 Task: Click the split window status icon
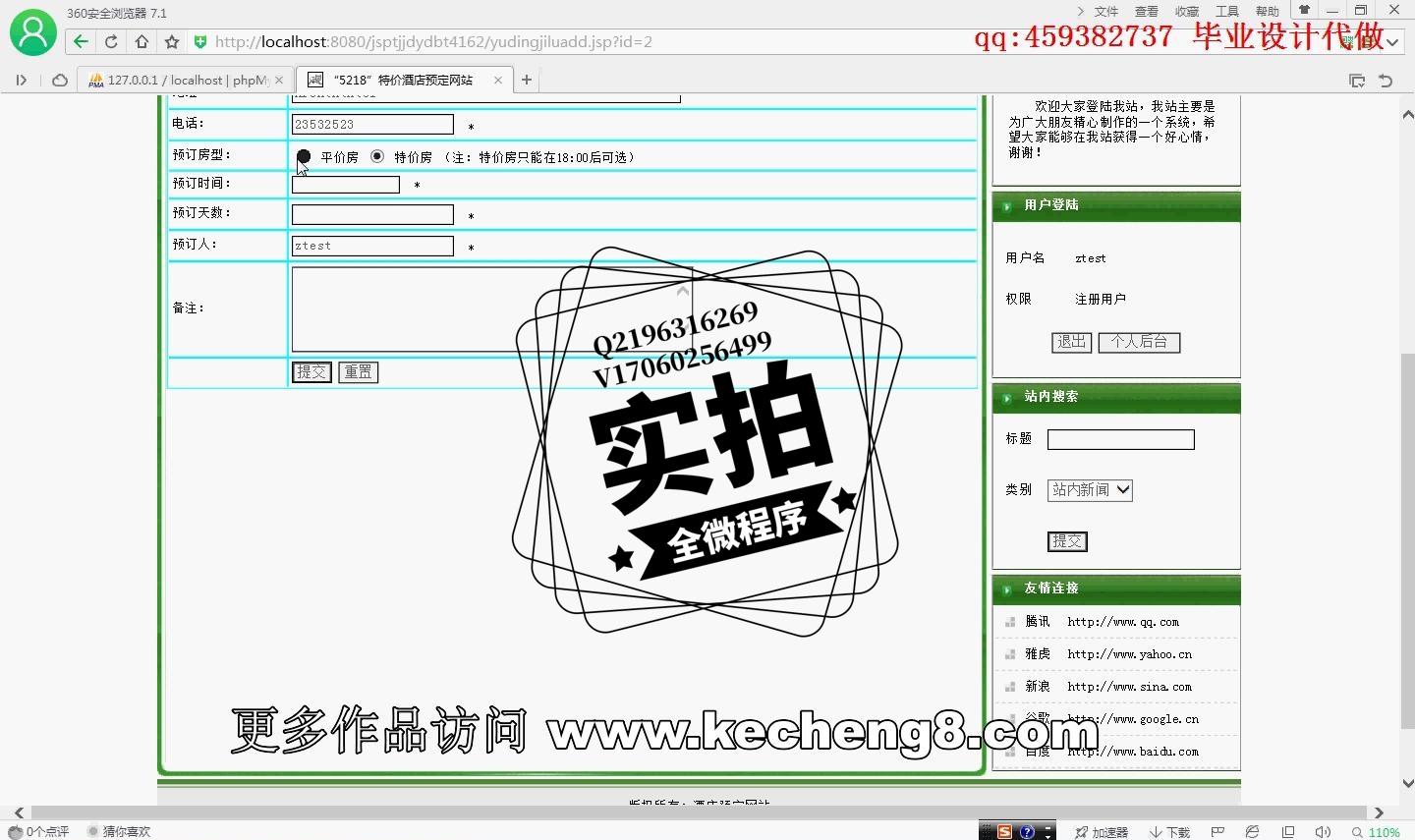tap(1288, 832)
